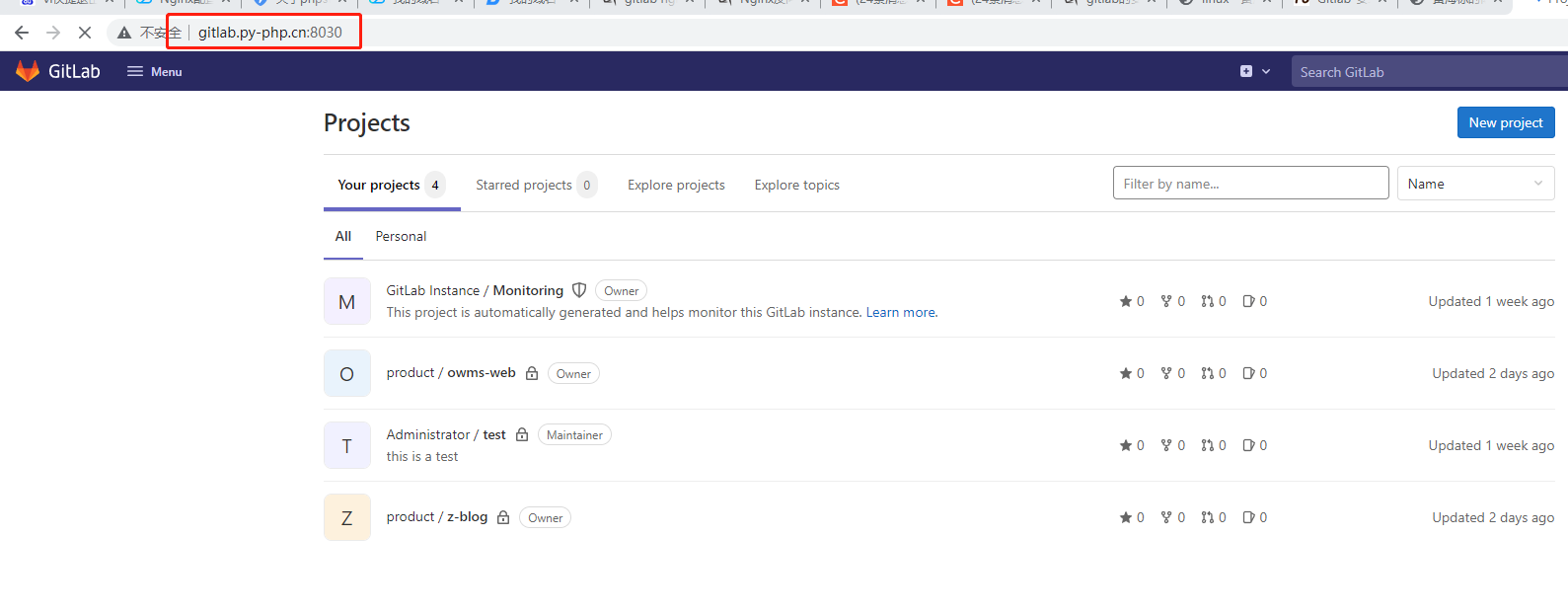Image resolution: width=1568 pixels, height=614 pixels.
Task: Open GitLab Instance / Monitoring project
Action: [475, 290]
